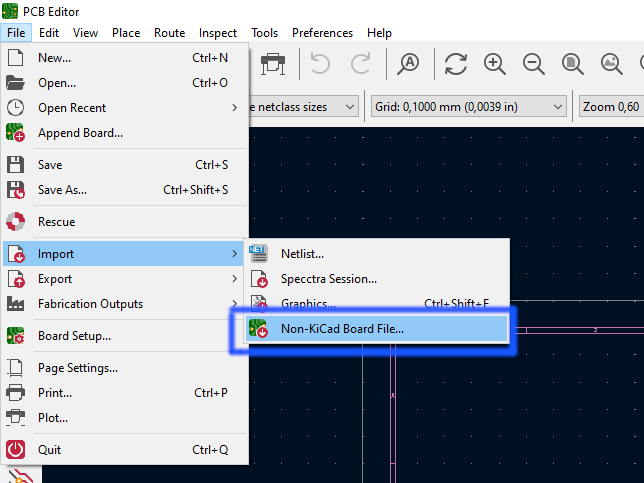Open Board Setup... dialog
Screen dimensions: 644x483
(124, 336)
